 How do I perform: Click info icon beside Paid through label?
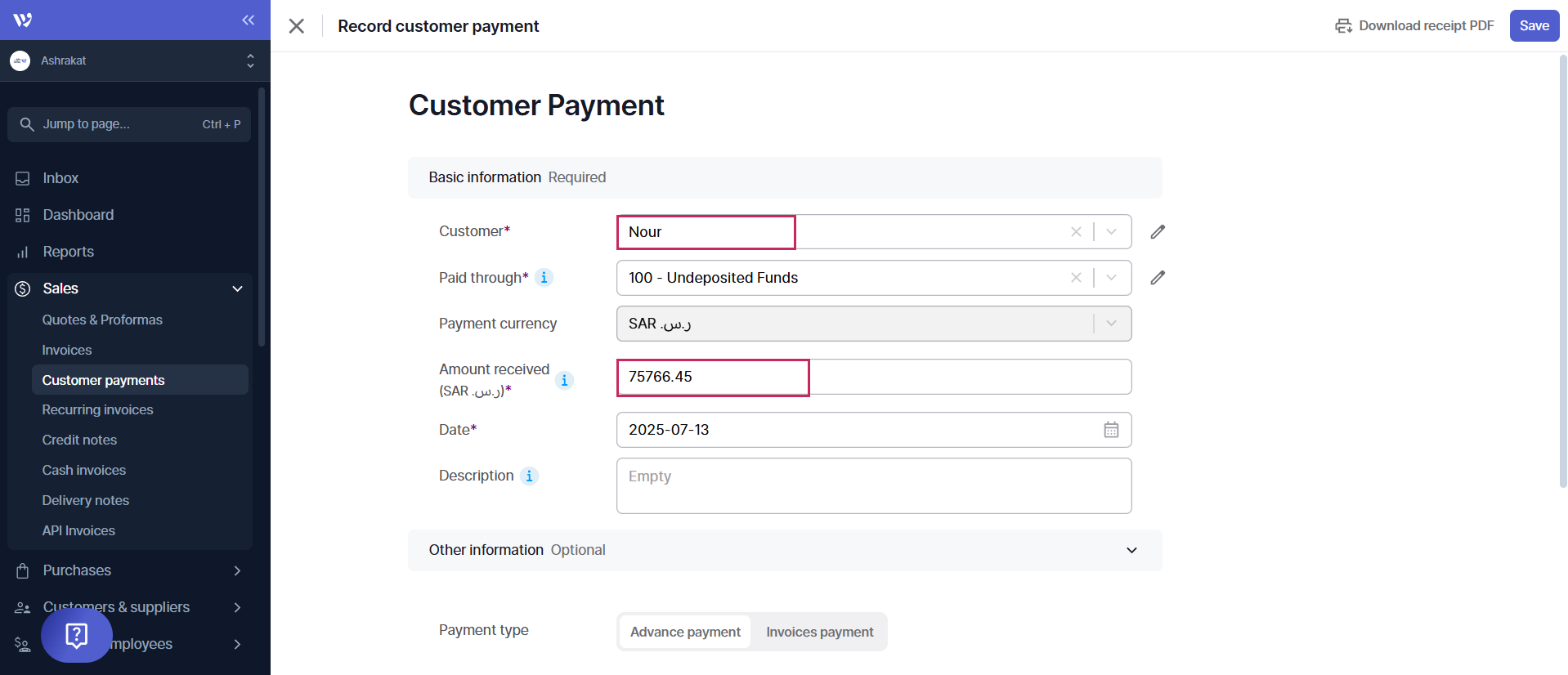[x=544, y=278]
